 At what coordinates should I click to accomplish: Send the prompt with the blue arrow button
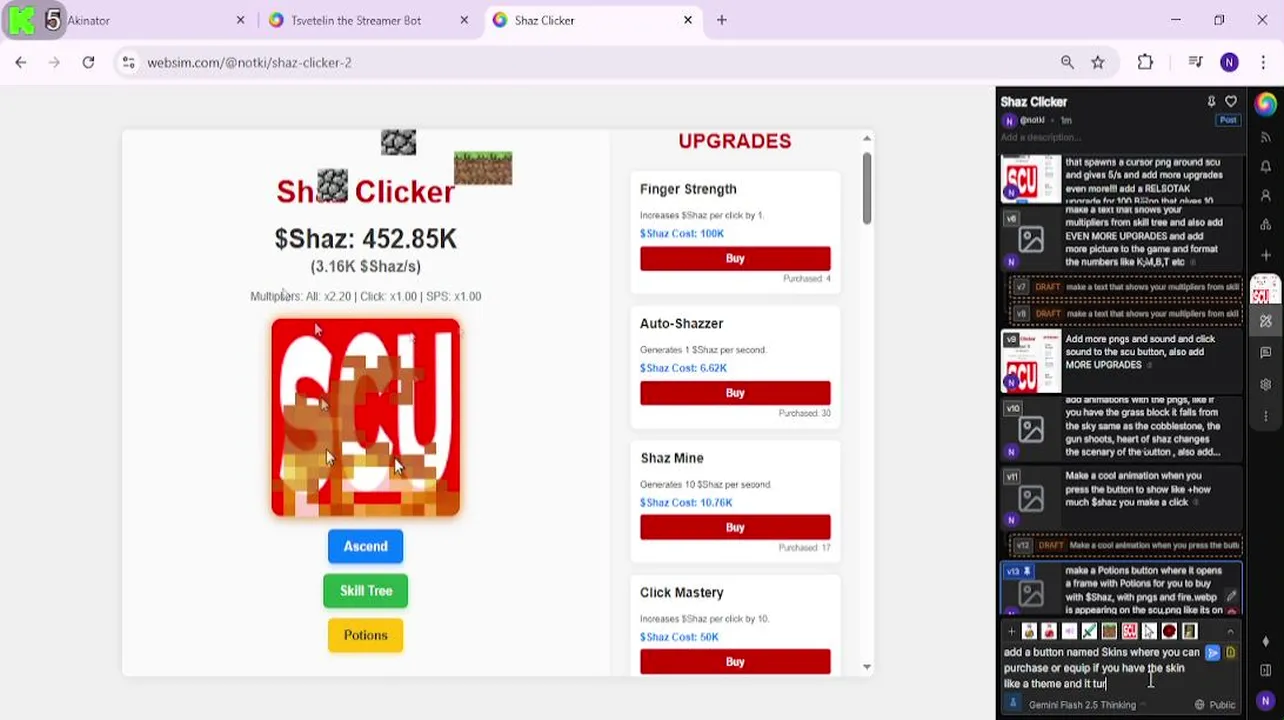point(1213,653)
